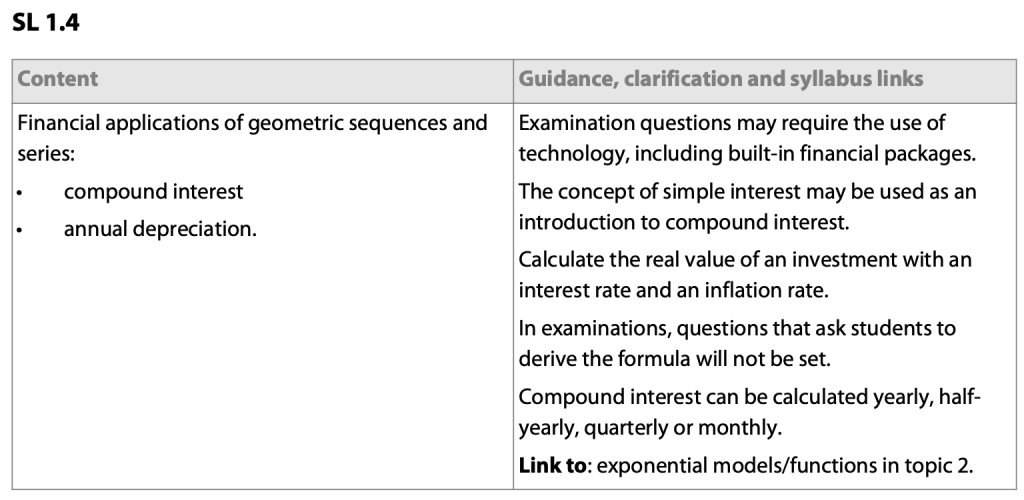Image resolution: width=1024 pixels, height=500 pixels.
Task: Click the SL 1.4 section heading
Action: tap(46, 23)
